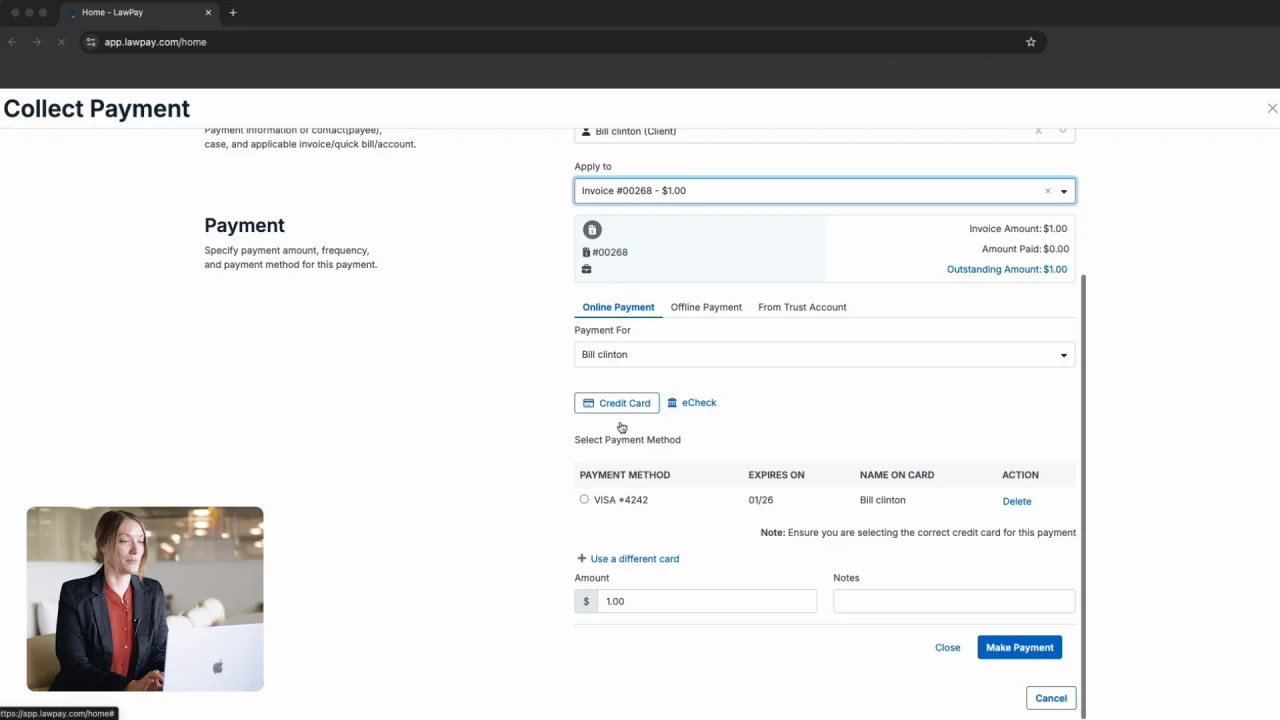Select the VISA *4242 radio button

(x=584, y=499)
